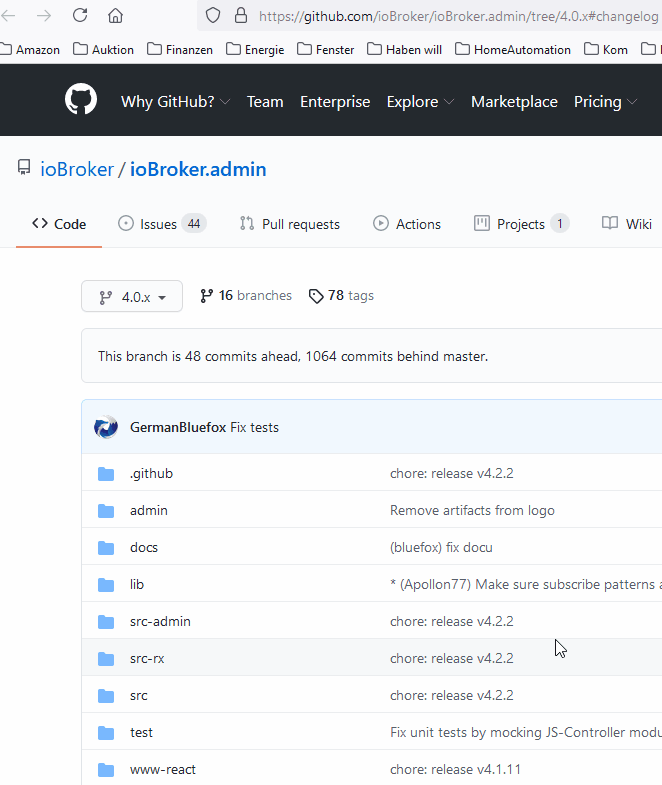Viewport: 662px width, 785px height.
Task: Switch to the Actions tab
Action: pos(407,224)
